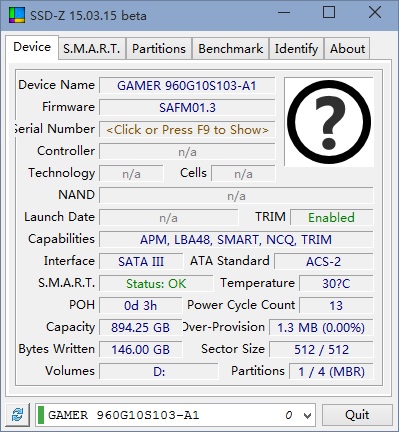Click the Controller n/a field
Image resolution: width=399 pixels, height=432 pixels.
[187, 152]
